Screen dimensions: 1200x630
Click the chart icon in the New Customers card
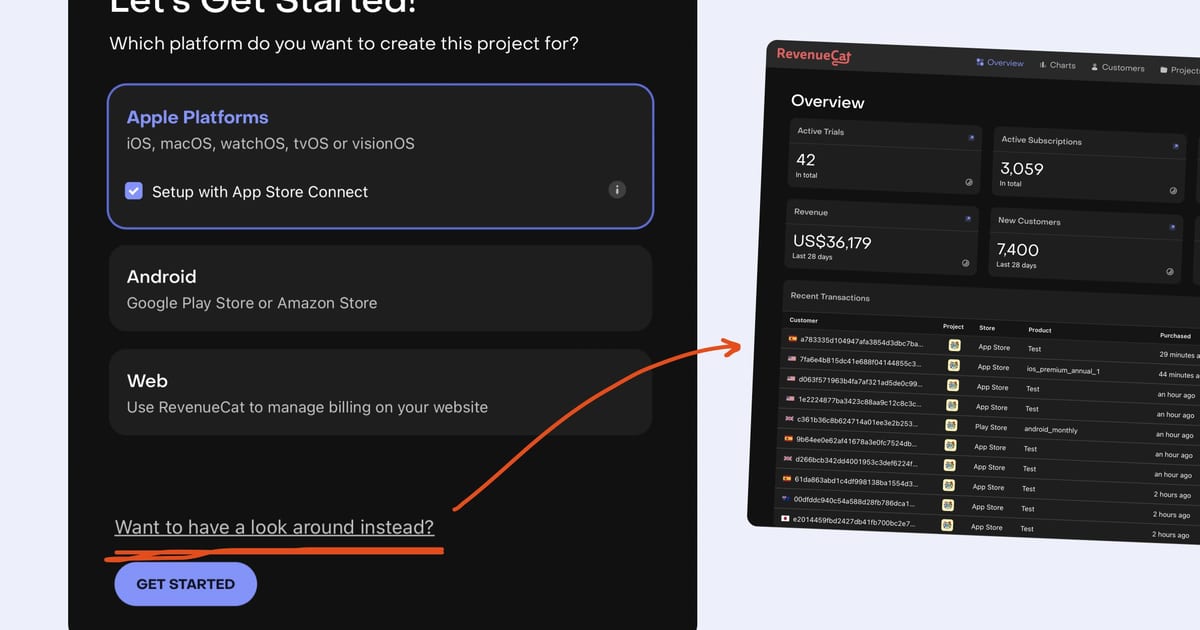[1169, 271]
